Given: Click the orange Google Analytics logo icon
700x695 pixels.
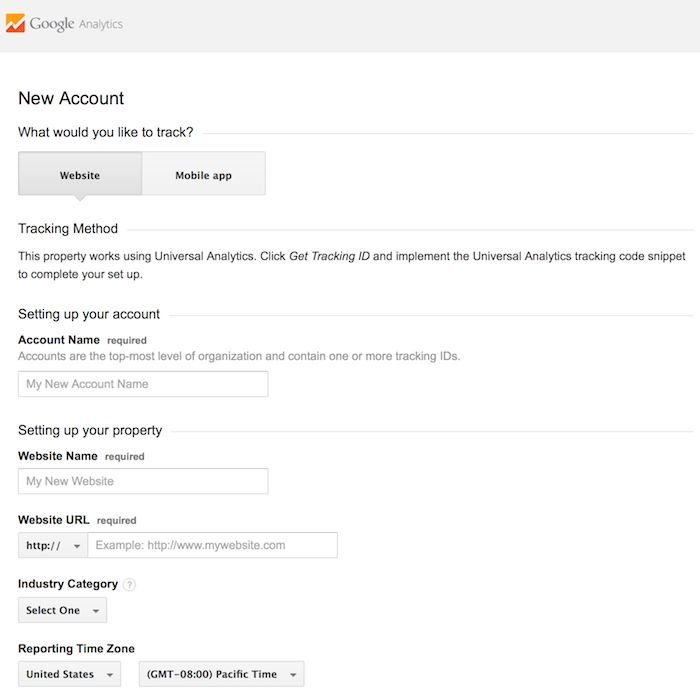Looking at the screenshot, I should [x=15, y=24].
